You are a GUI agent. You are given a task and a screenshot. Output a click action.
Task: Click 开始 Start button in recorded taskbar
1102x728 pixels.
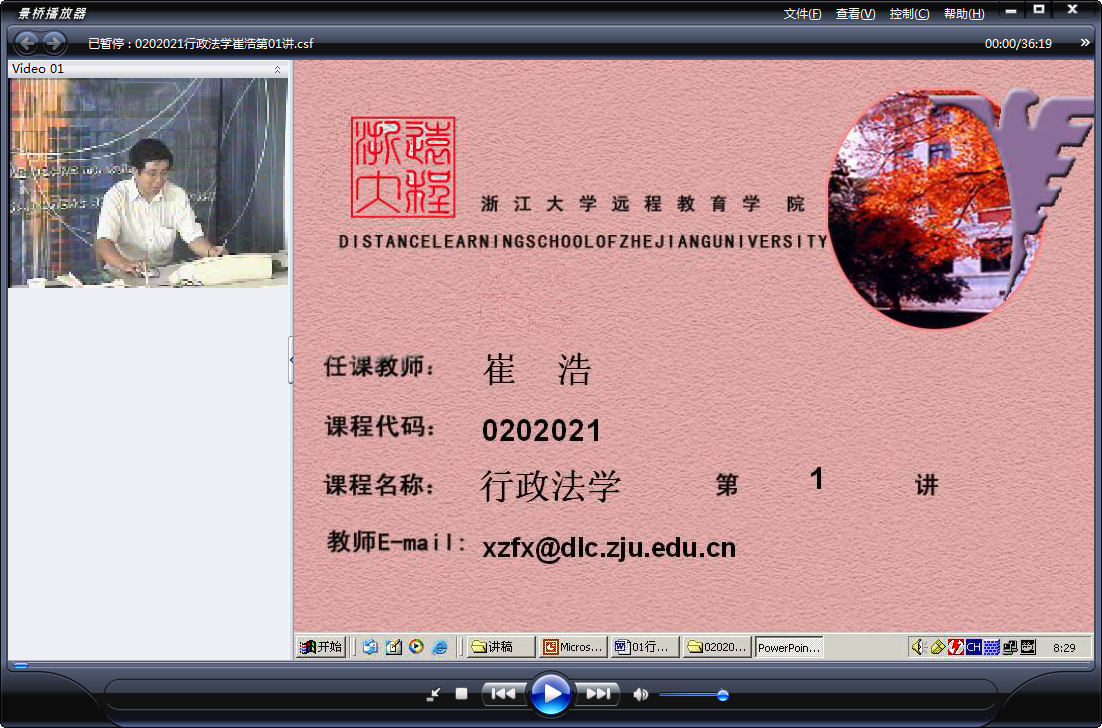(x=321, y=646)
